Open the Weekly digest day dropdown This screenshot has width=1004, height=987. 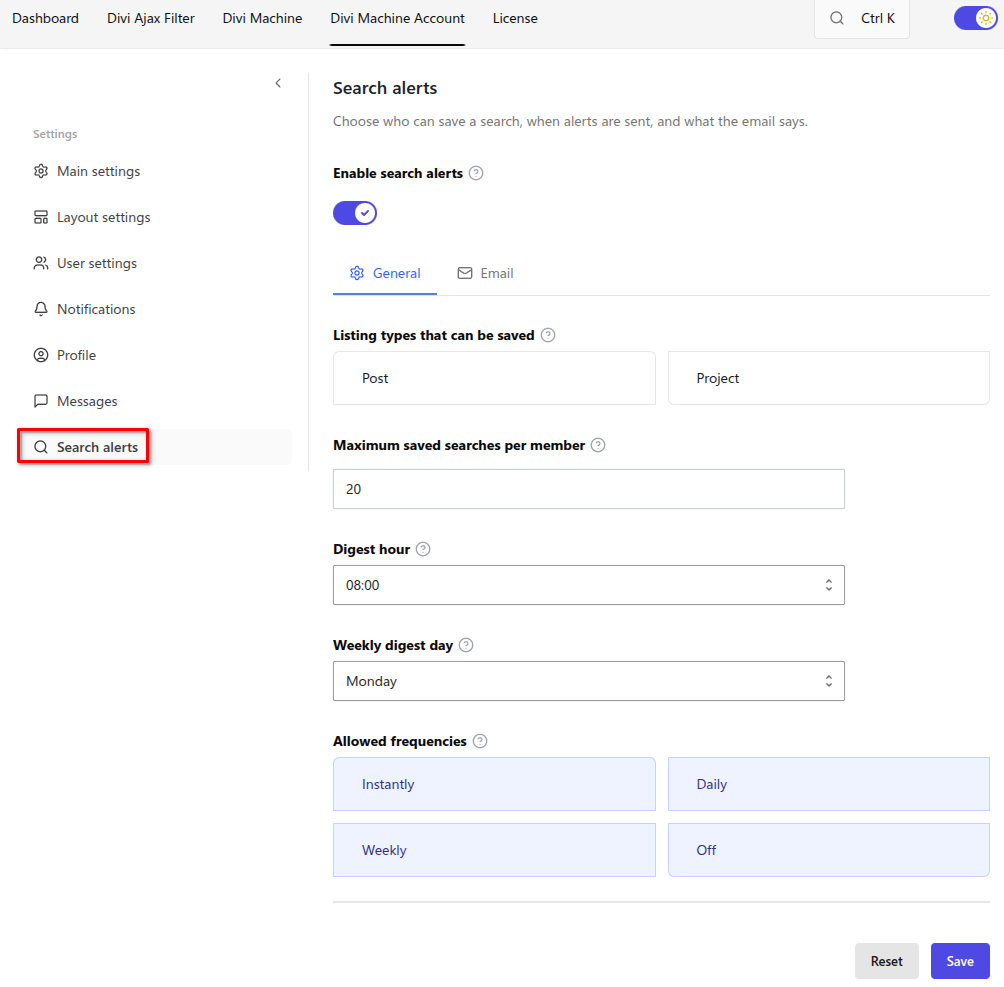pos(588,681)
